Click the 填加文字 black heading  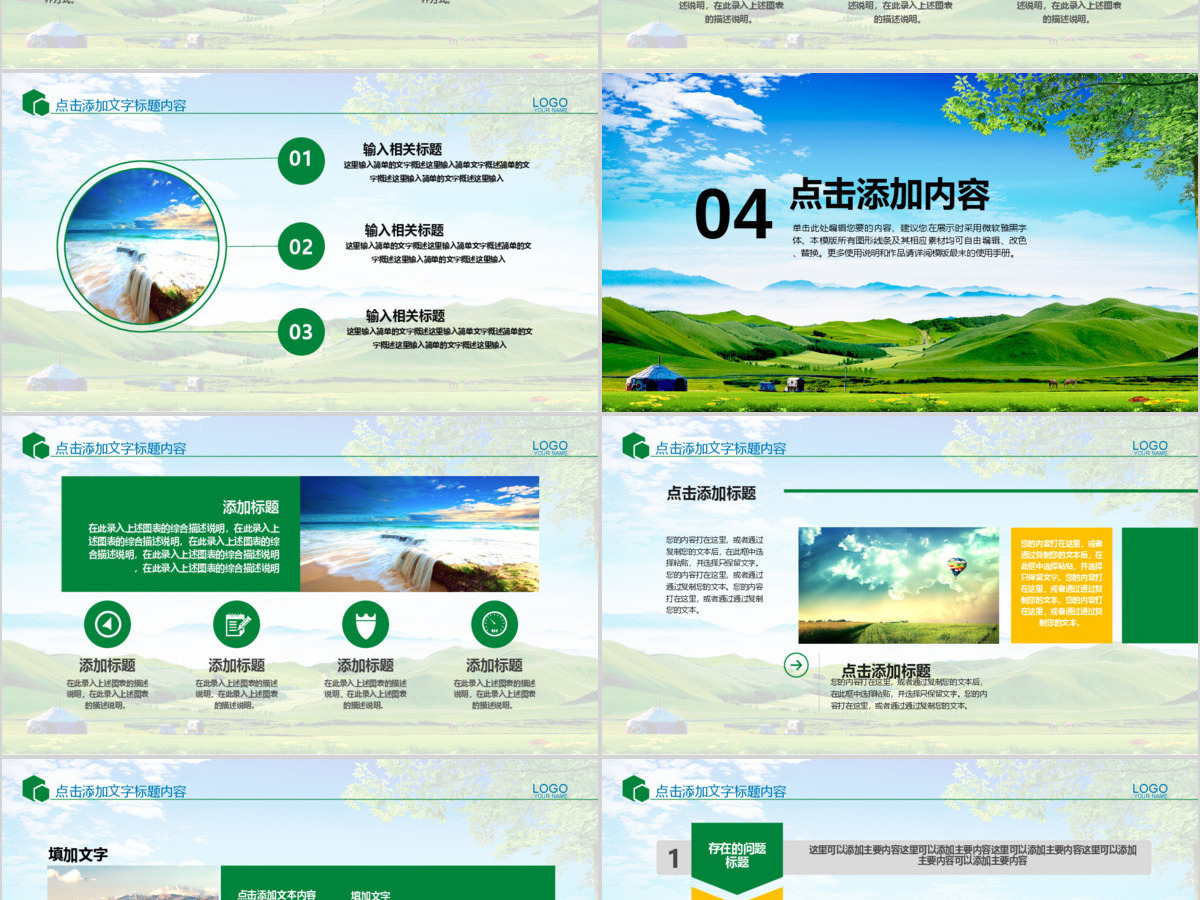click(78, 854)
